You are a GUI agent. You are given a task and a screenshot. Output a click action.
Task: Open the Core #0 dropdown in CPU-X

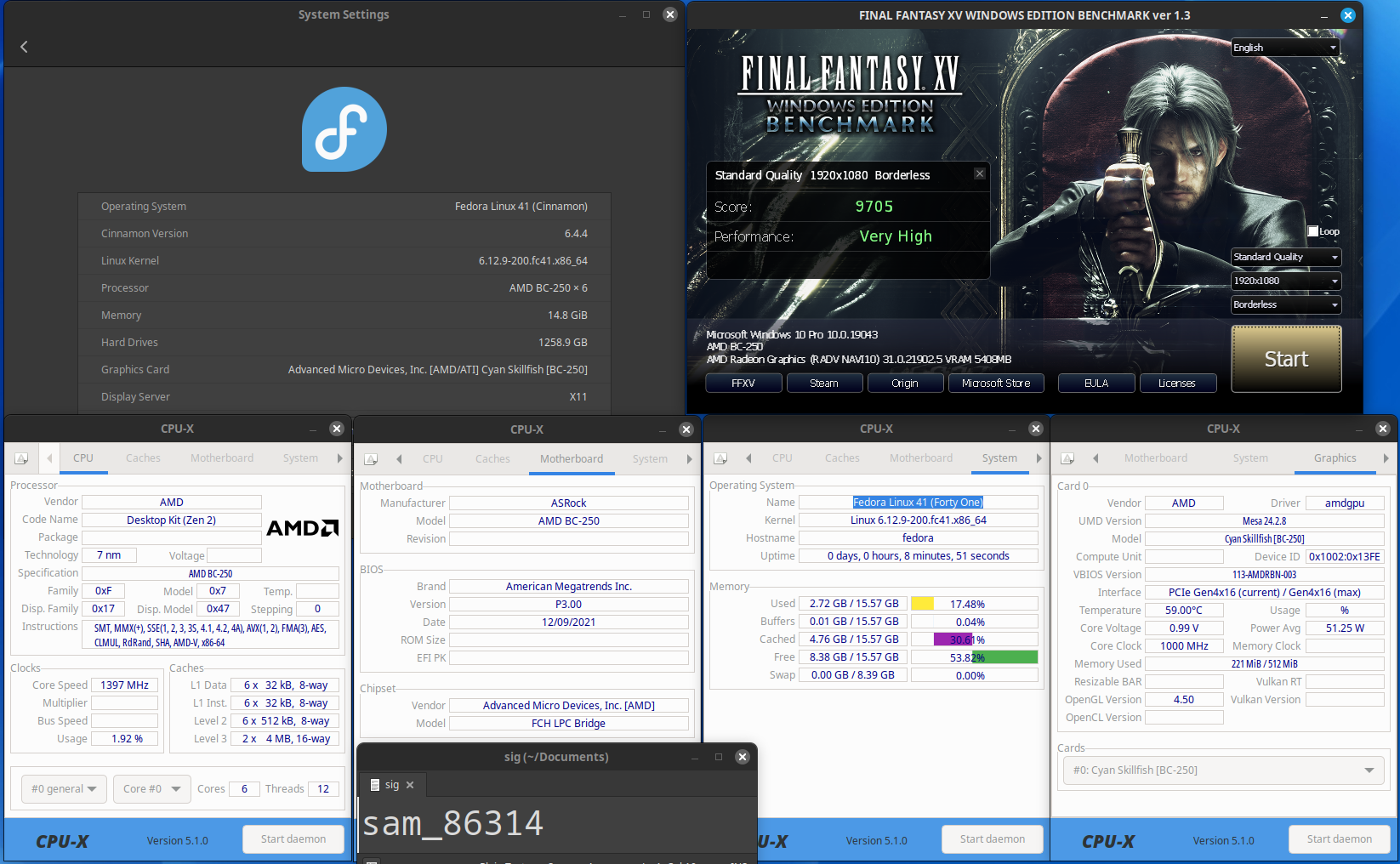151,789
